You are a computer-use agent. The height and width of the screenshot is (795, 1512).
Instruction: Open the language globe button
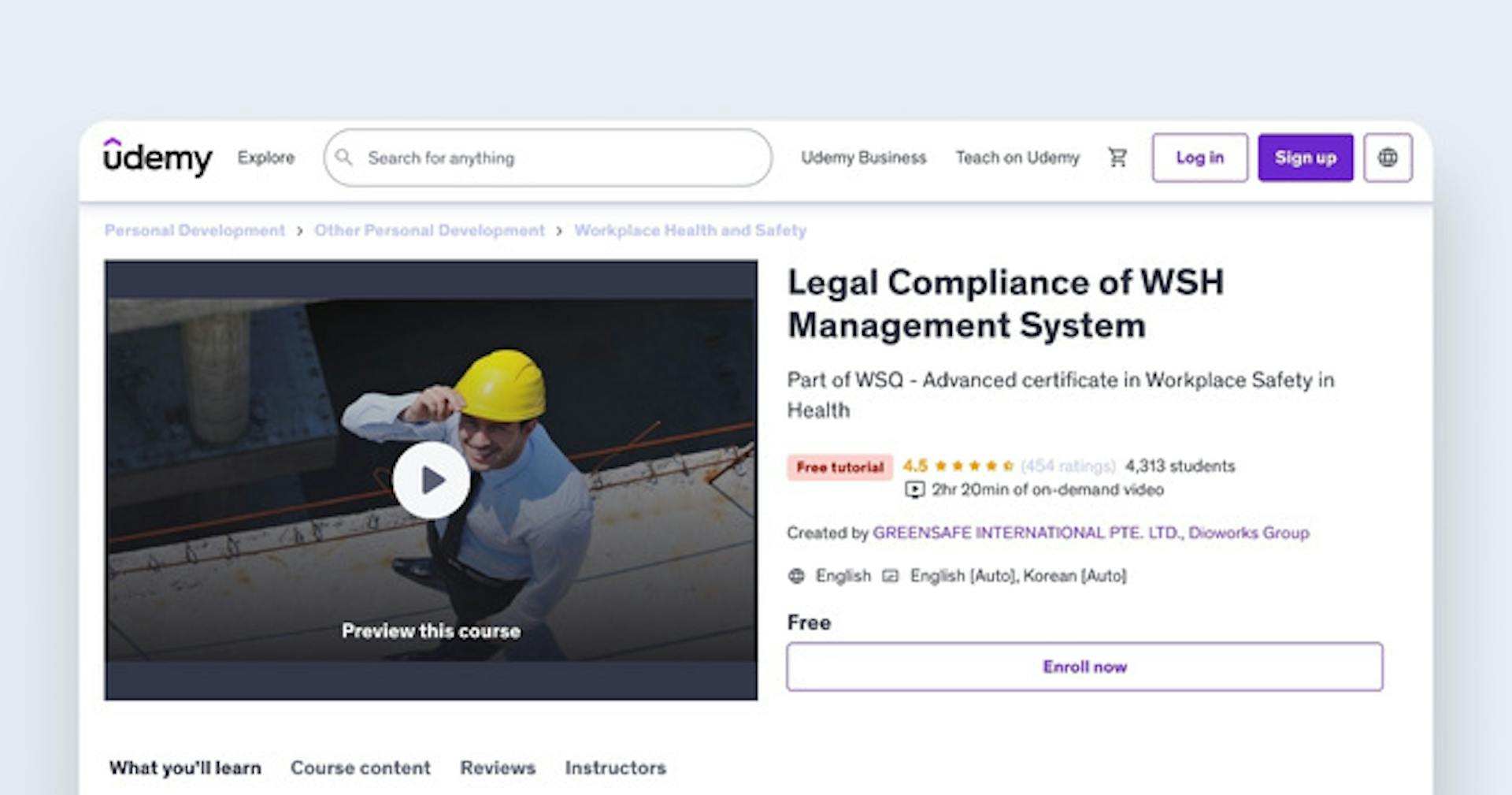[x=1388, y=158]
